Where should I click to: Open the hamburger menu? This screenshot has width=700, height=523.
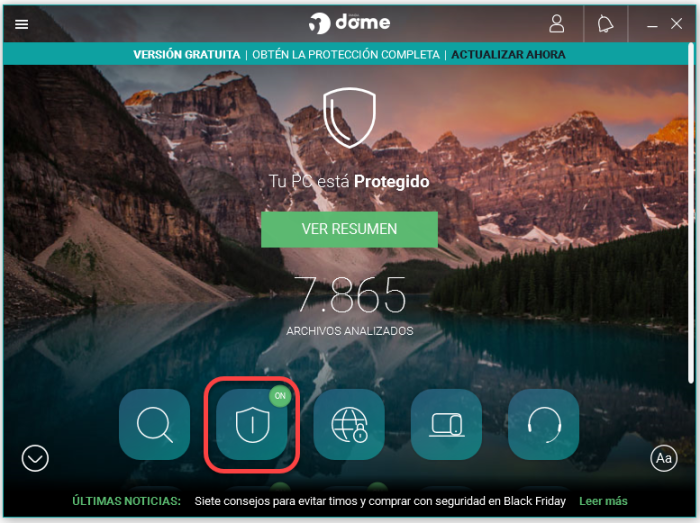click(x=21, y=24)
